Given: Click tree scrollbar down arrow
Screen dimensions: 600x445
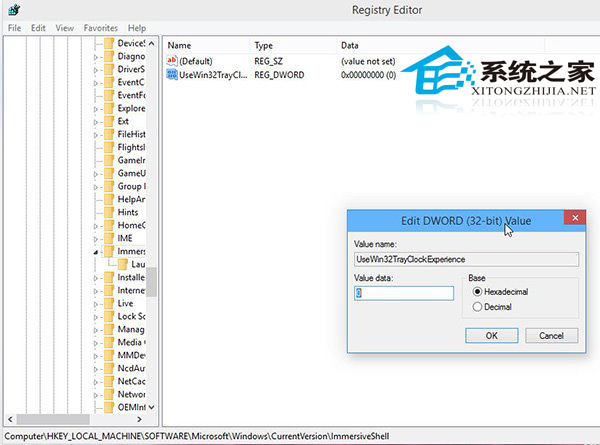Looking at the screenshot, I should click(x=152, y=407).
